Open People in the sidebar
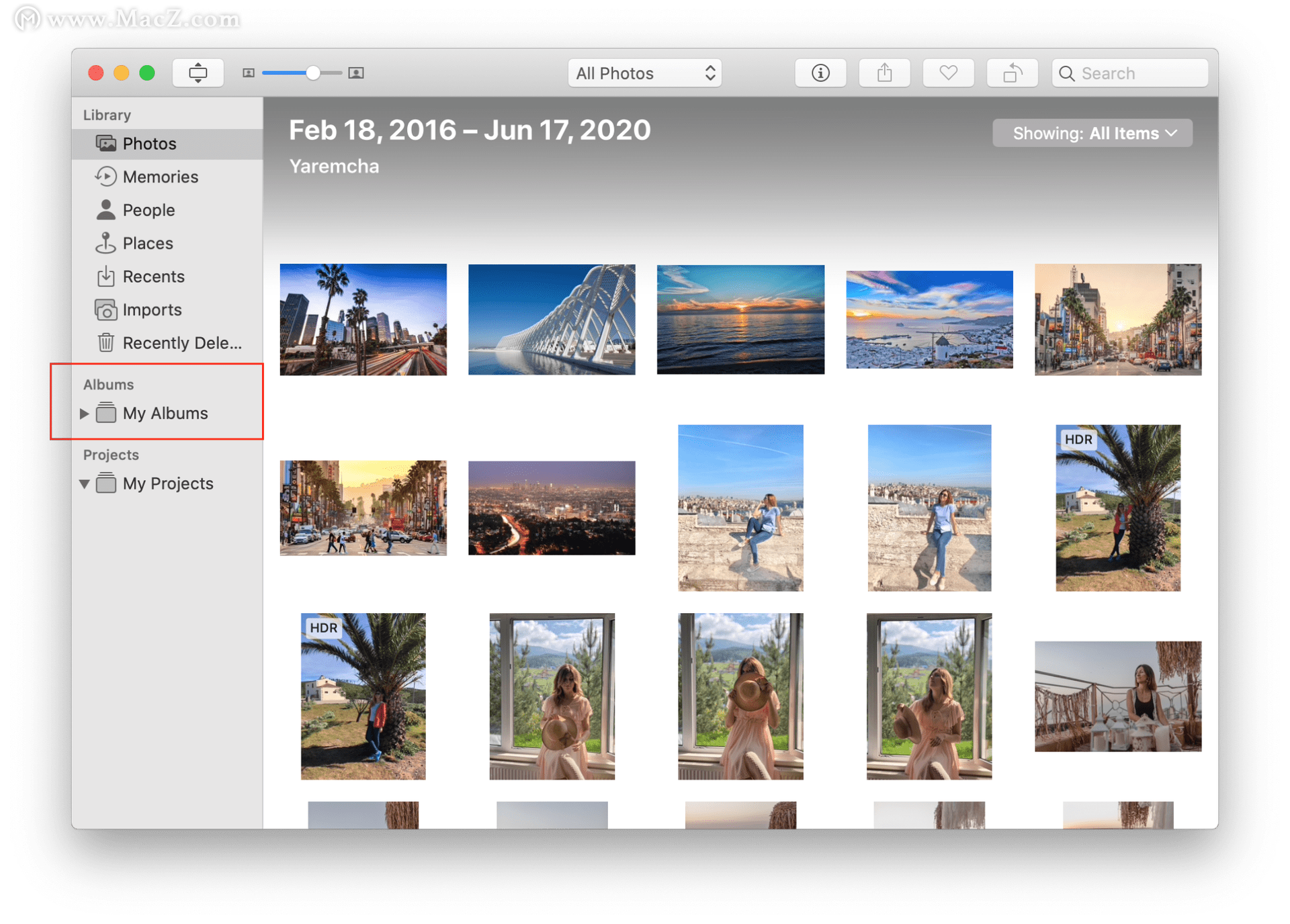This screenshot has width=1290, height=924. tap(148, 210)
